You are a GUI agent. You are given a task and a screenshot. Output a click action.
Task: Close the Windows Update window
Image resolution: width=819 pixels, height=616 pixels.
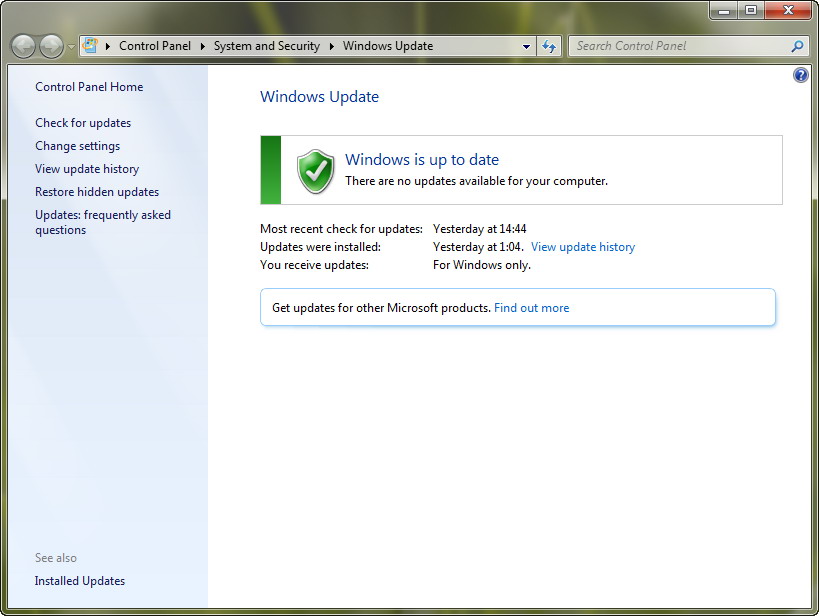click(x=788, y=10)
